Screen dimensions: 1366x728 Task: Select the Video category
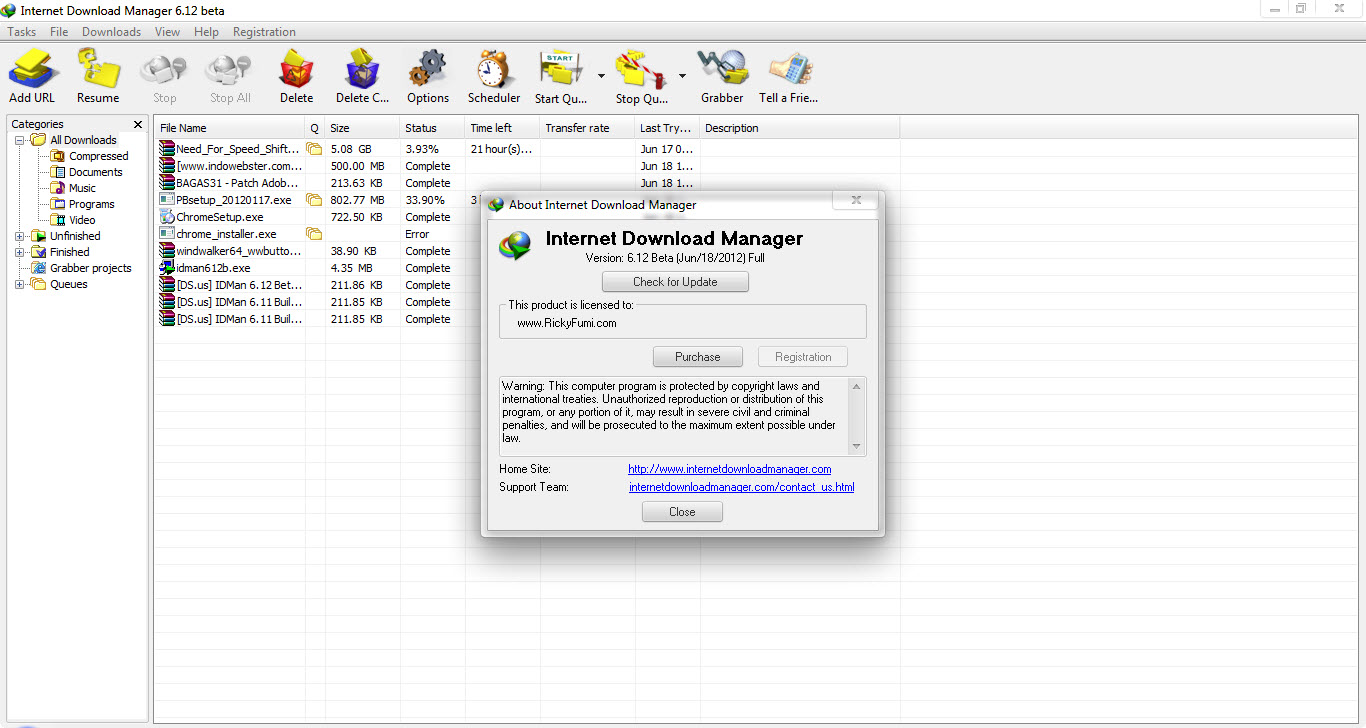82,220
